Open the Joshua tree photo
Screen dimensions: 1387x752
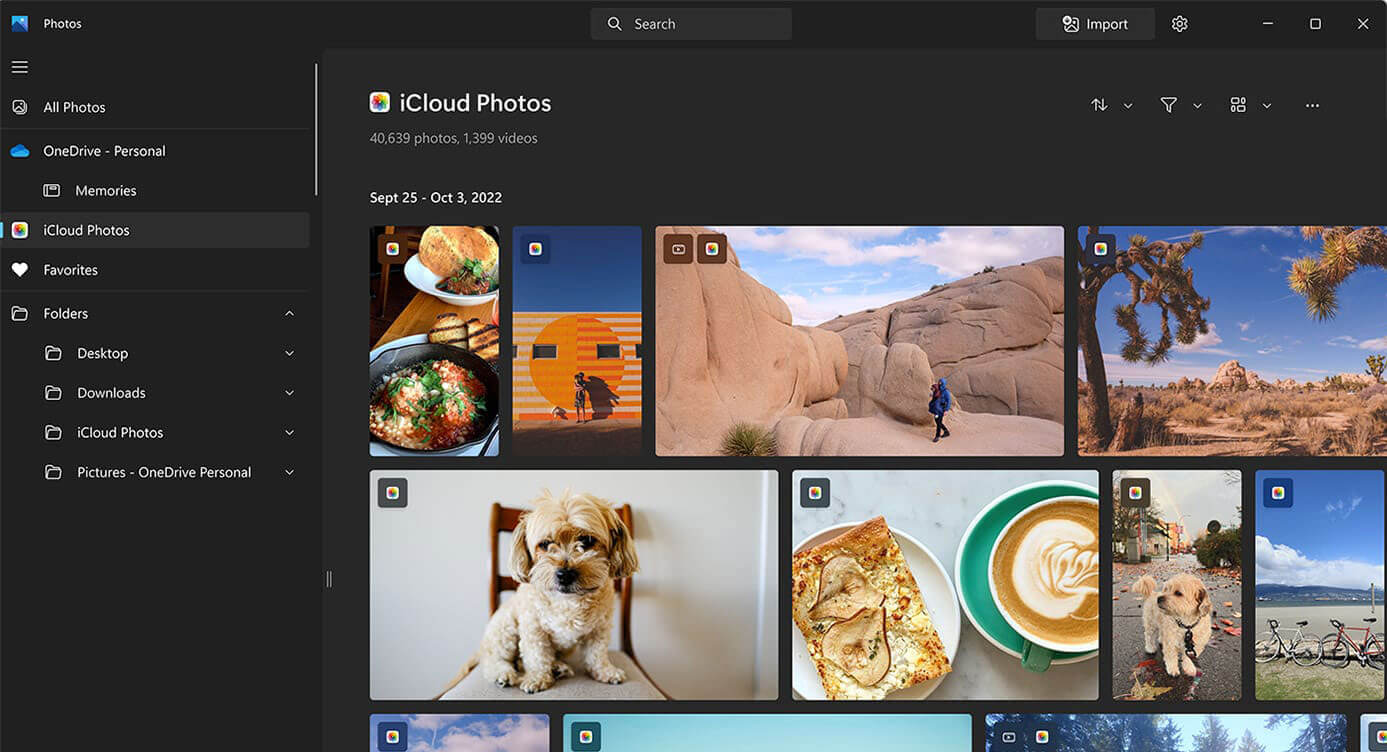point(1232,341)
